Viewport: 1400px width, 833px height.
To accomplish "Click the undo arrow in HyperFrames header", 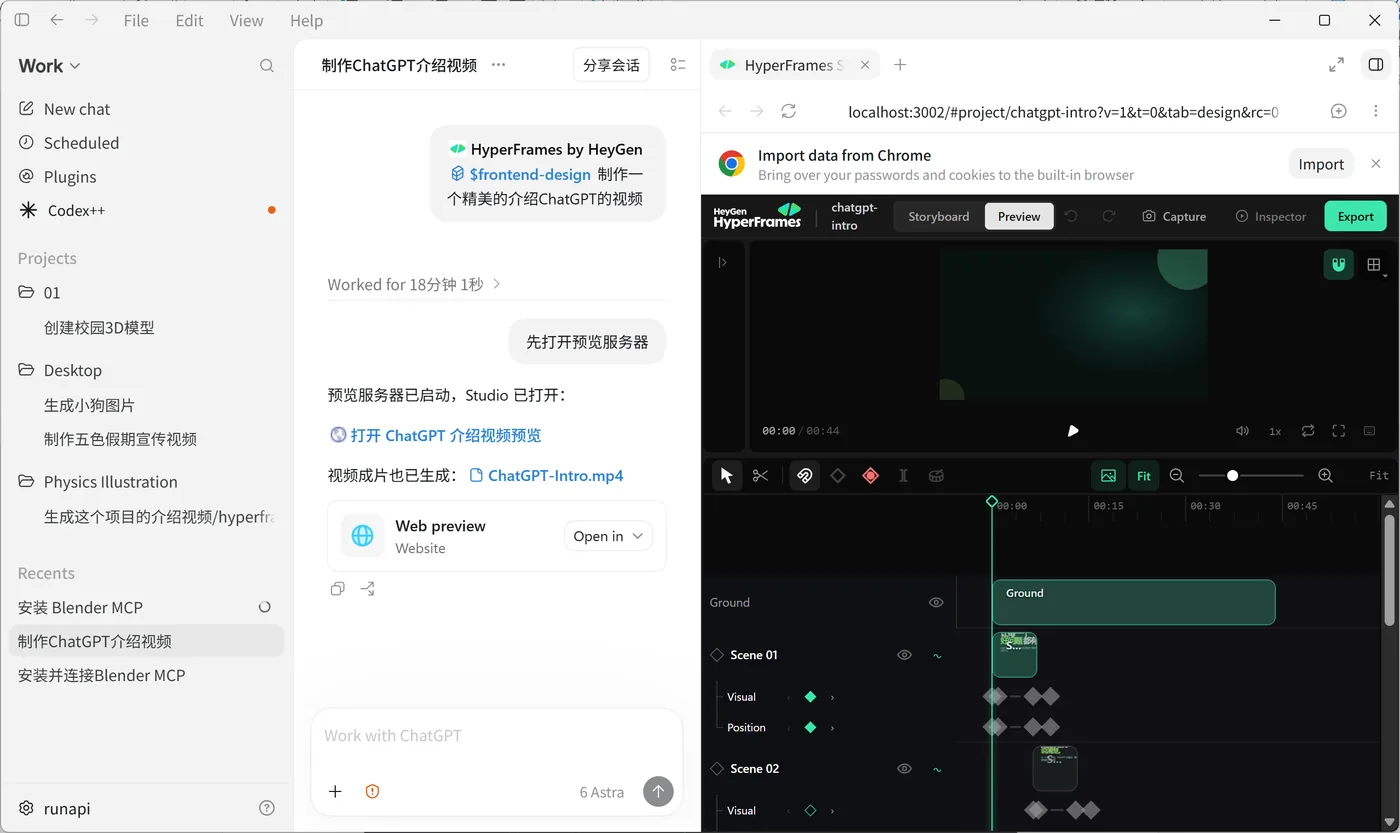I will click(x=1071, y=216).
